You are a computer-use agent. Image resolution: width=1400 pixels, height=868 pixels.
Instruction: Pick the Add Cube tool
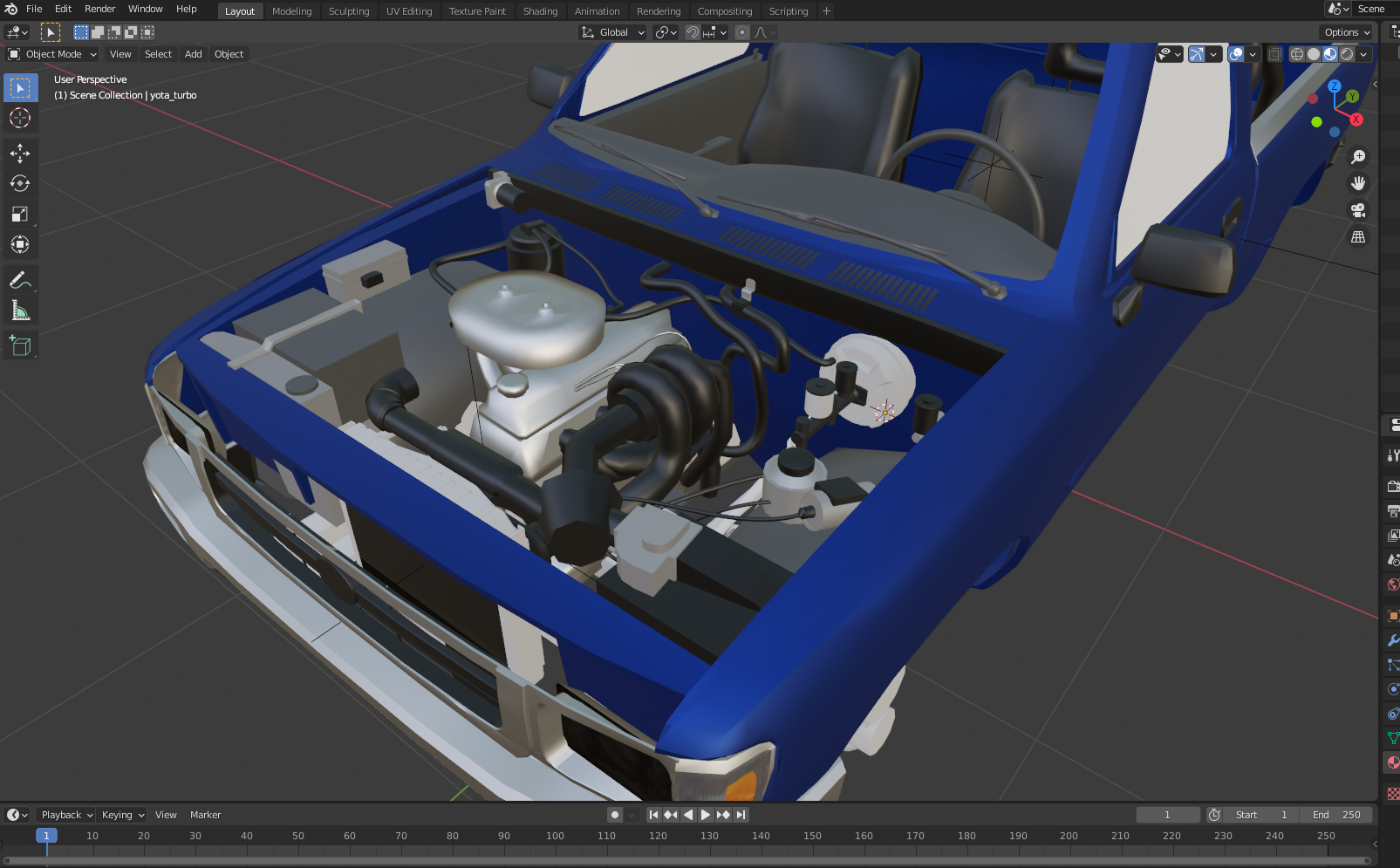[x=20, y=346]
